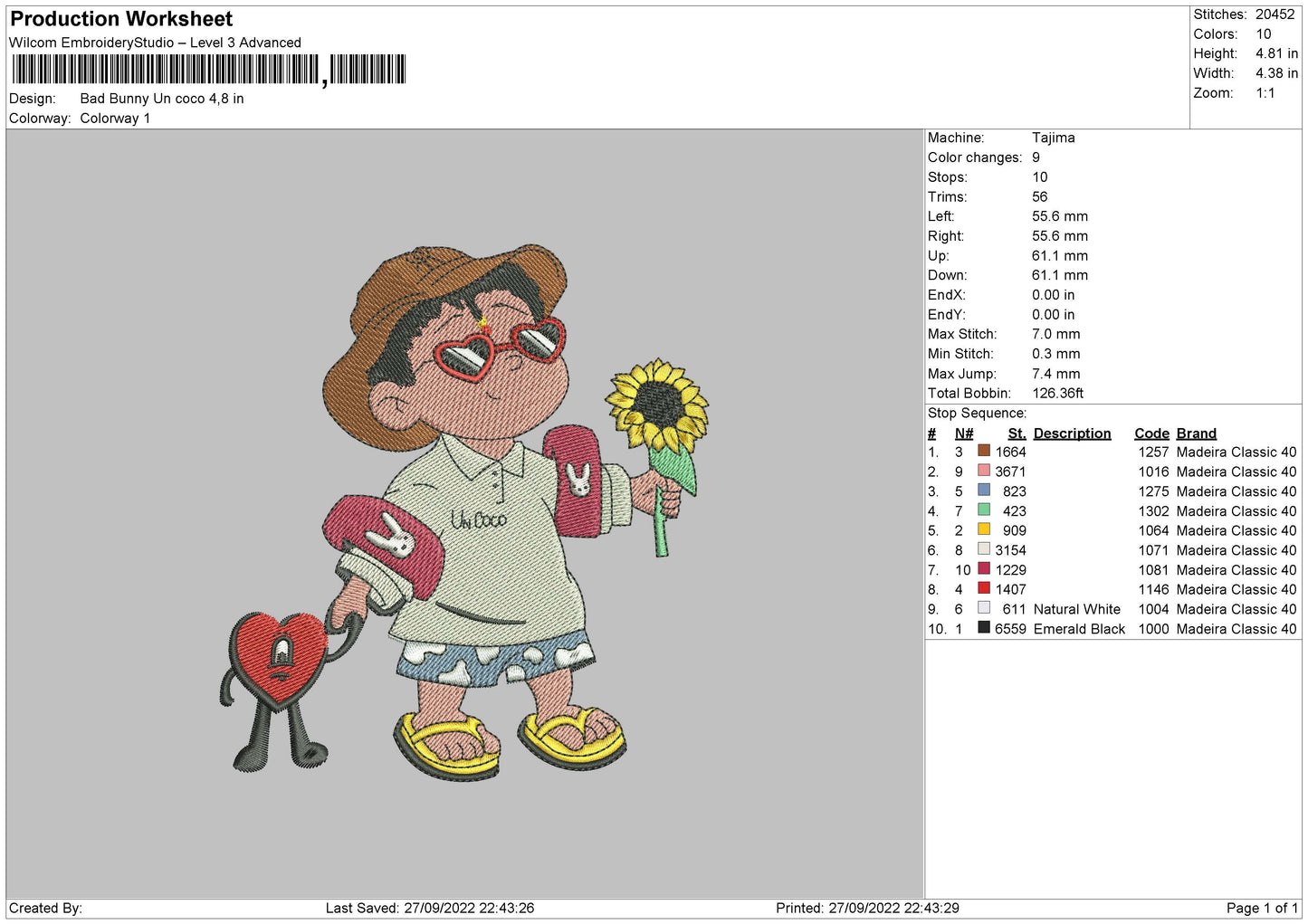This screenshot has height=924, width=1308.
Task: Click the 'Code' column header
Action: (1151, 433)
